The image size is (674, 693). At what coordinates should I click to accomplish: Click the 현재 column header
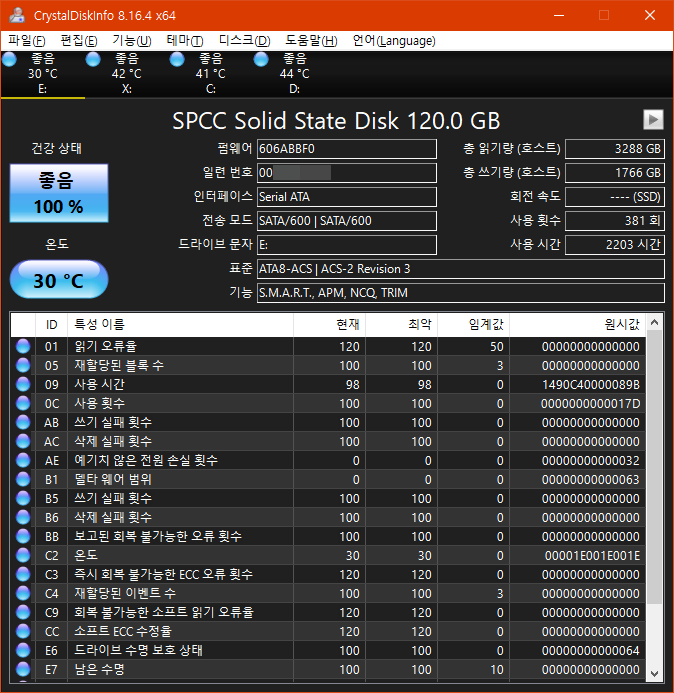(329, 324)
